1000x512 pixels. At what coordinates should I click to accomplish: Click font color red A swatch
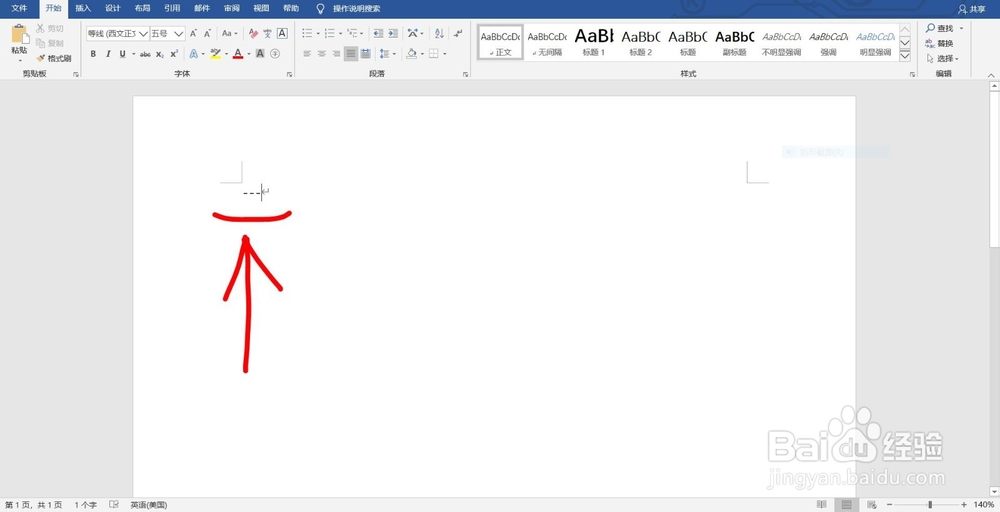click(238, 54)
